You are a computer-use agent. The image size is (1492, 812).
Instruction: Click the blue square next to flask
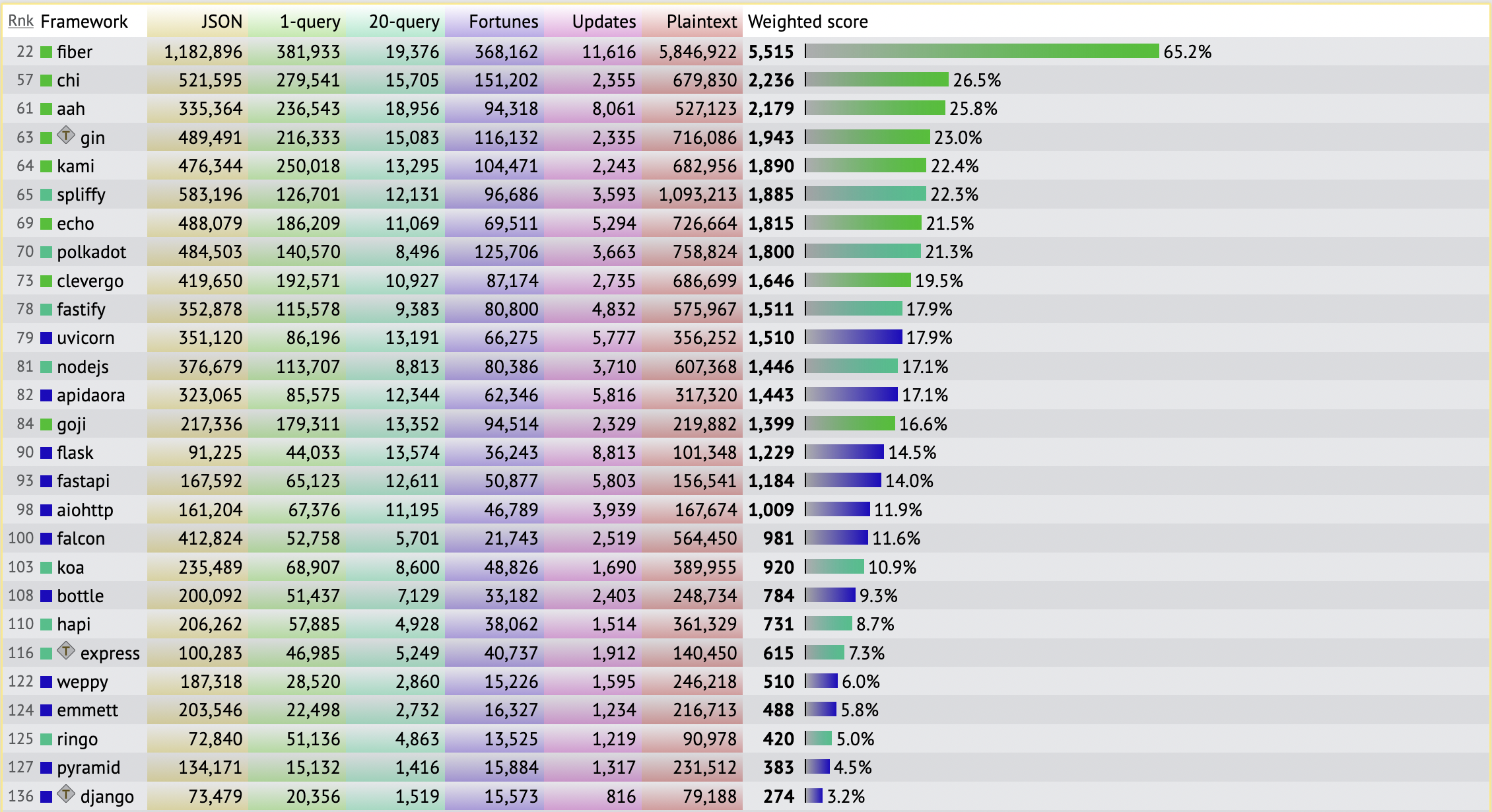(x=46, y=453)
